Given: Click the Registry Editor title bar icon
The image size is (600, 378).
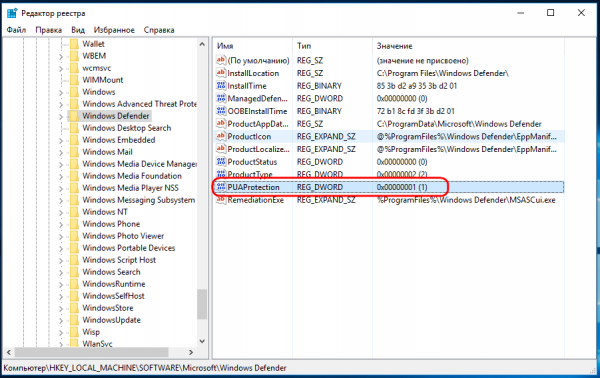Looking at the screenshot, I should point(12,13).
